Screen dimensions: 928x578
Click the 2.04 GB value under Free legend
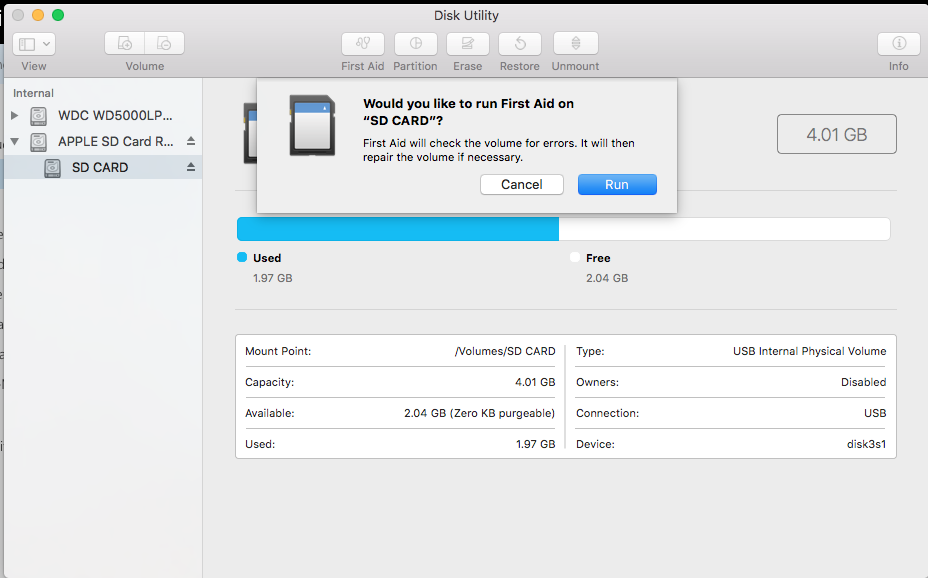607,278
